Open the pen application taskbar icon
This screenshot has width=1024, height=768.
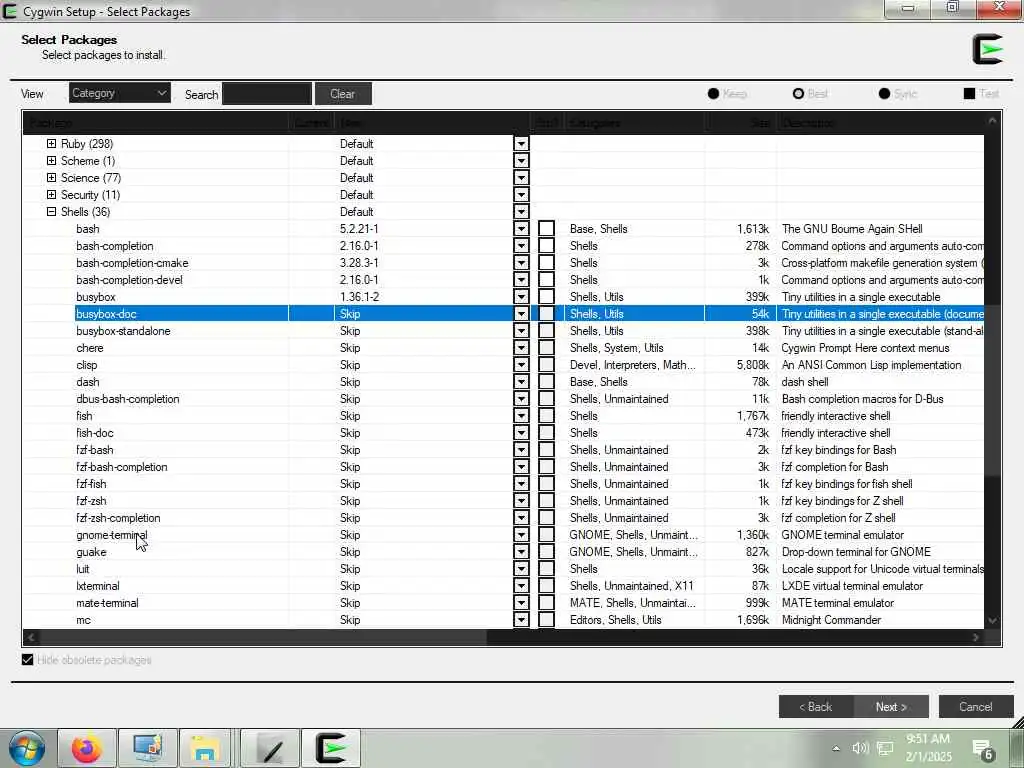coord(271,748)
